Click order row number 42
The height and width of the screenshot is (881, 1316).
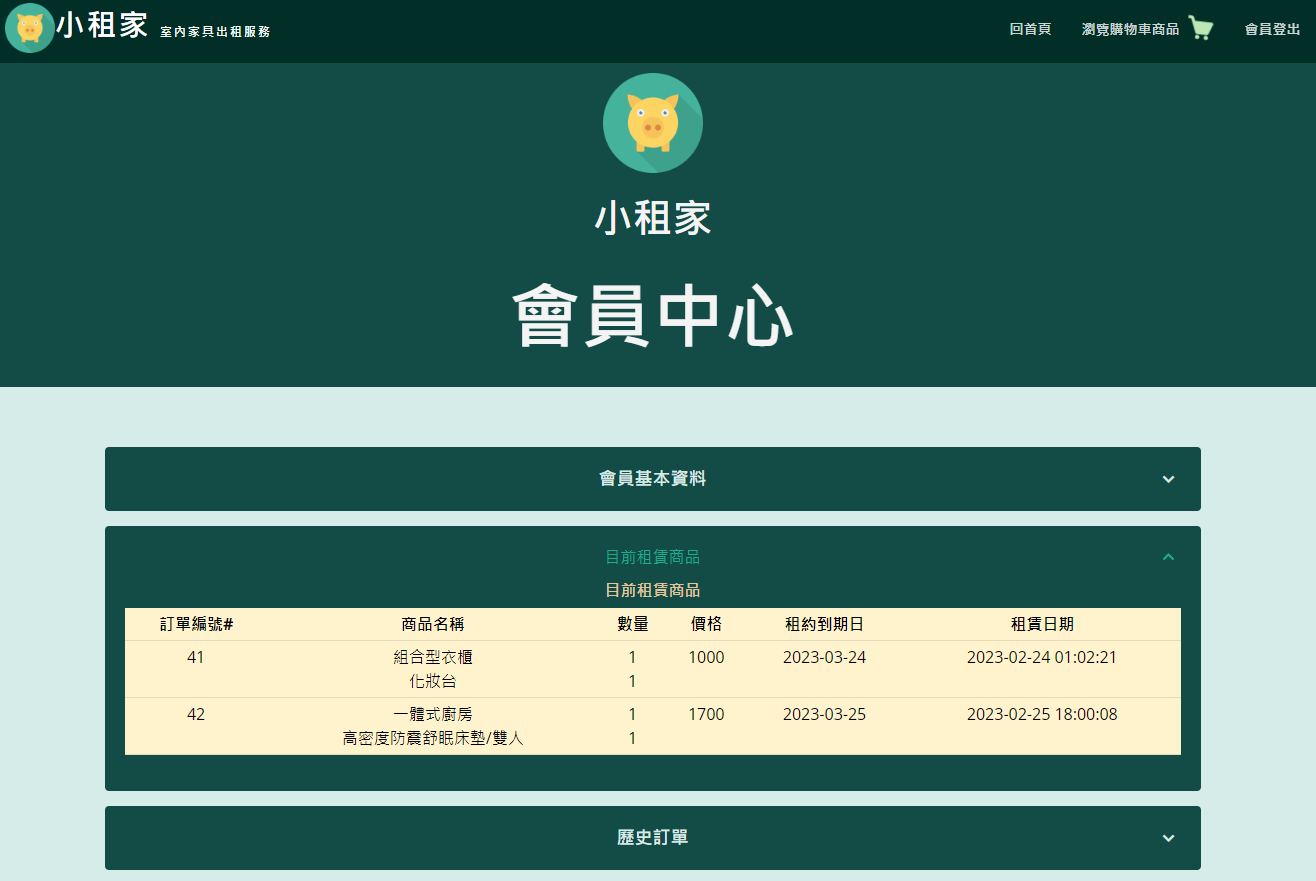pos(196,714)
